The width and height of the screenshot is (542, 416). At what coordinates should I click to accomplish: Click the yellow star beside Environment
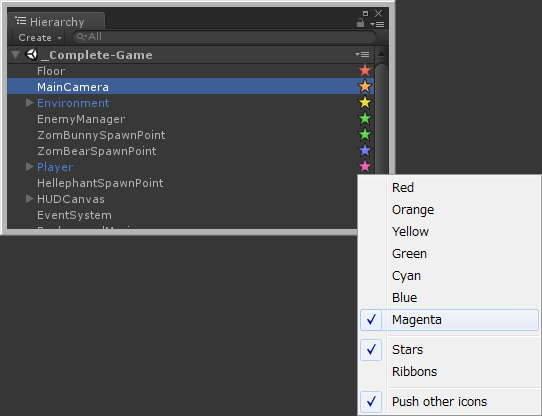(x=365, y=103)
